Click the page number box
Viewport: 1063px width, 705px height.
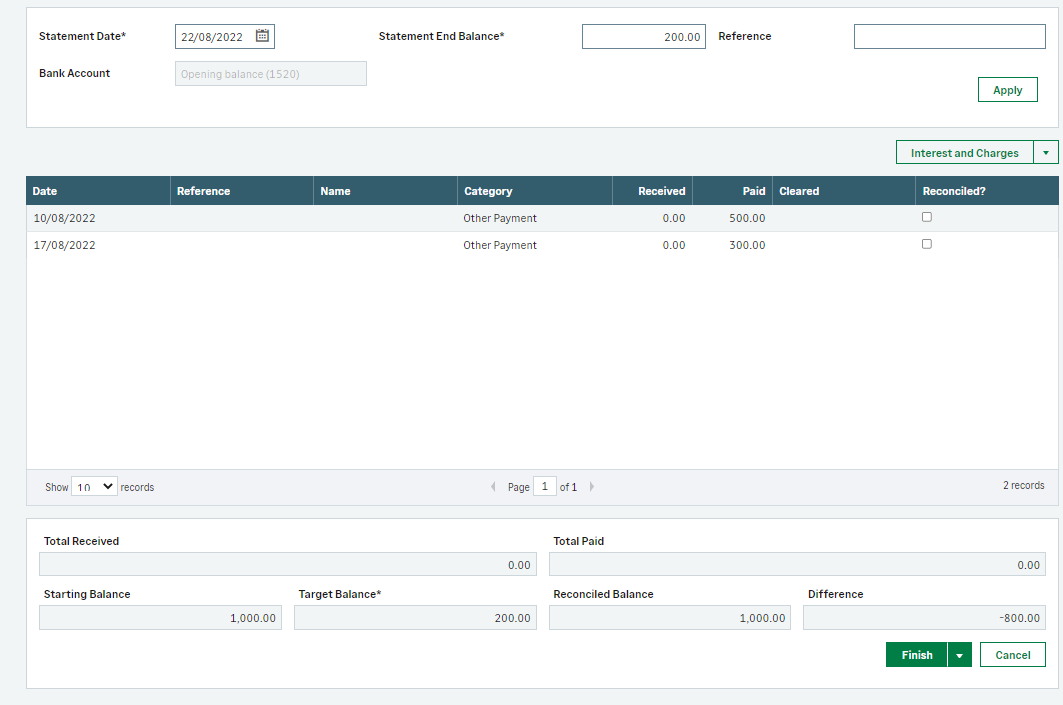pyautogui.click(x=544, y=487)
